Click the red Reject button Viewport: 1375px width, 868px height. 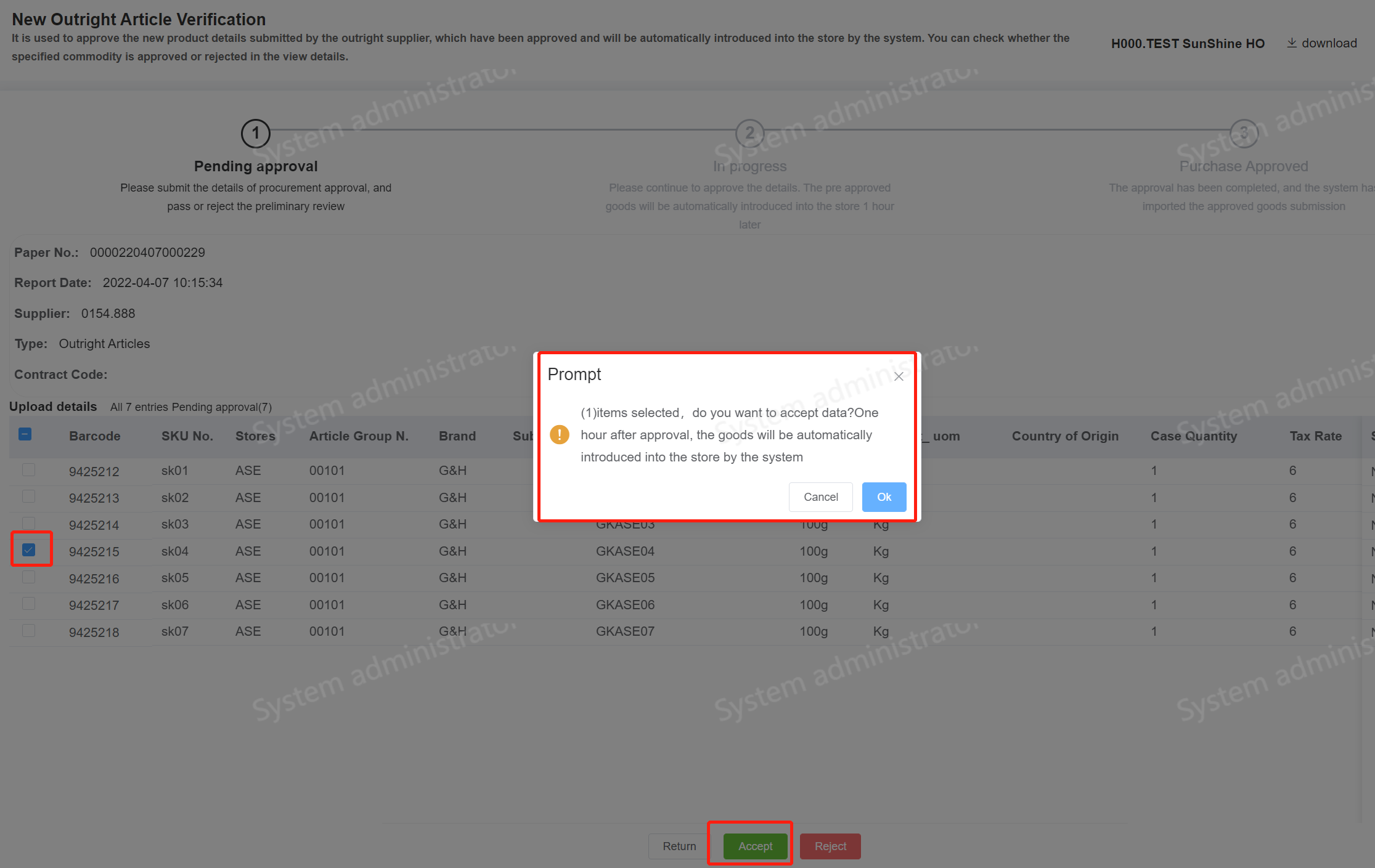tap(830, 846)
